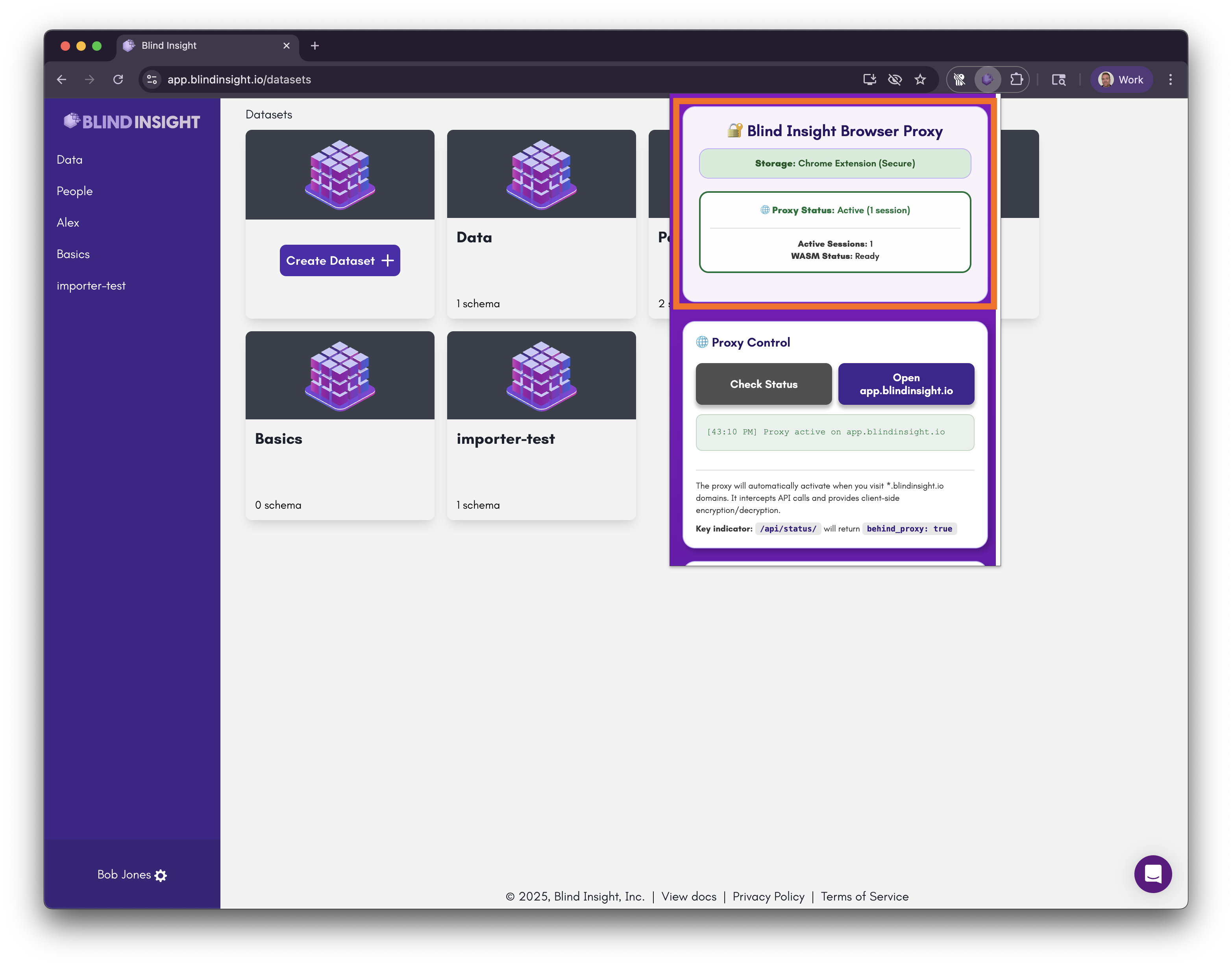Viewport: 1232px width, 967px height.
Task: Click the cube image of Basics dataset
Action: 340,376
